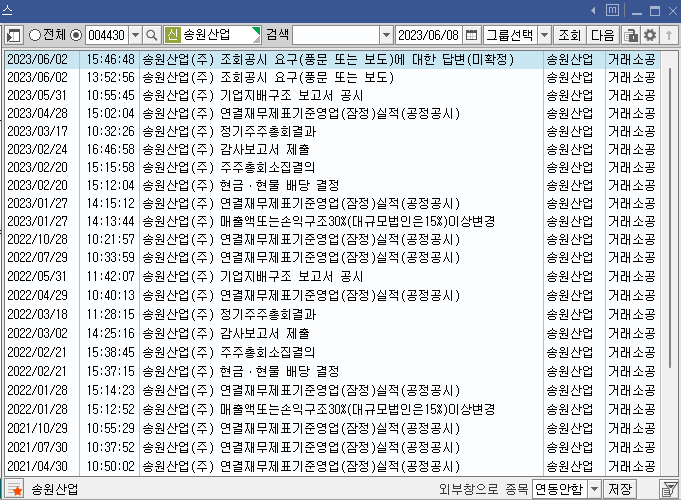Screen dimensions: 681x500
Task: Open 2021/07/30 연결재무제표기준영업(잠정)실적 row
Action: (332, 447)
